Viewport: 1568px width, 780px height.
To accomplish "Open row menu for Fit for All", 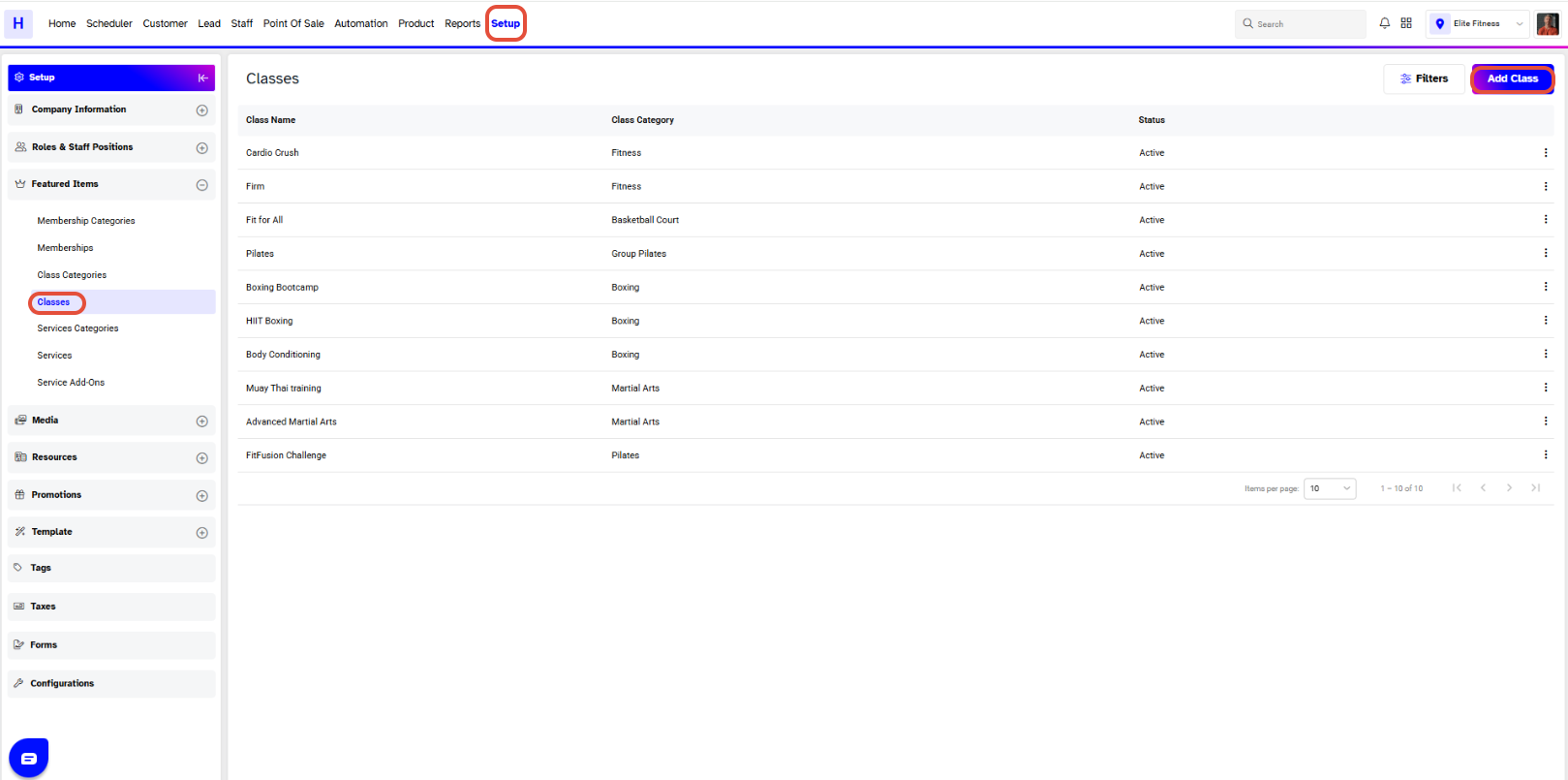I will pos(1546,219).
